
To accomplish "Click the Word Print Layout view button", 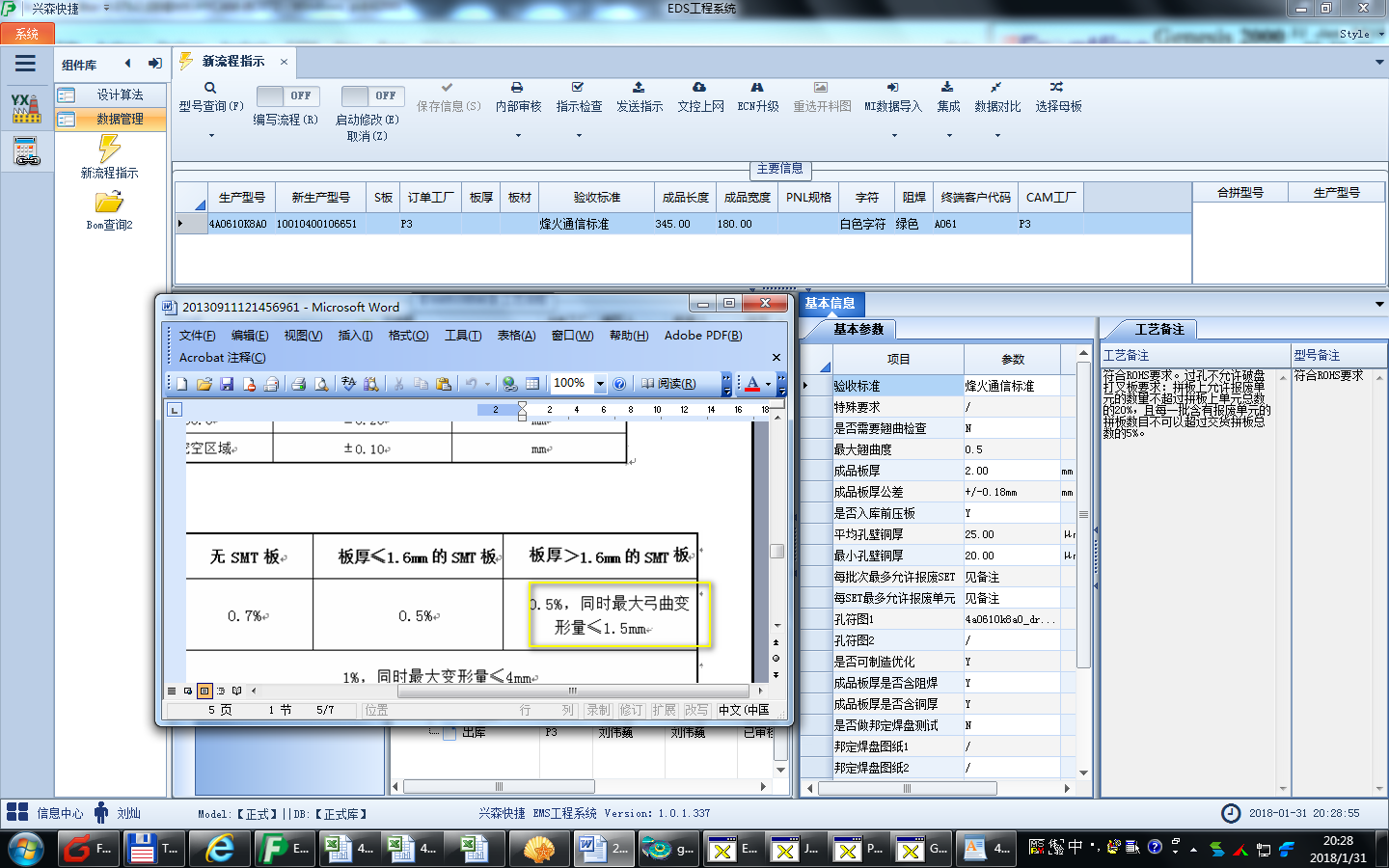I will [204, 691].
